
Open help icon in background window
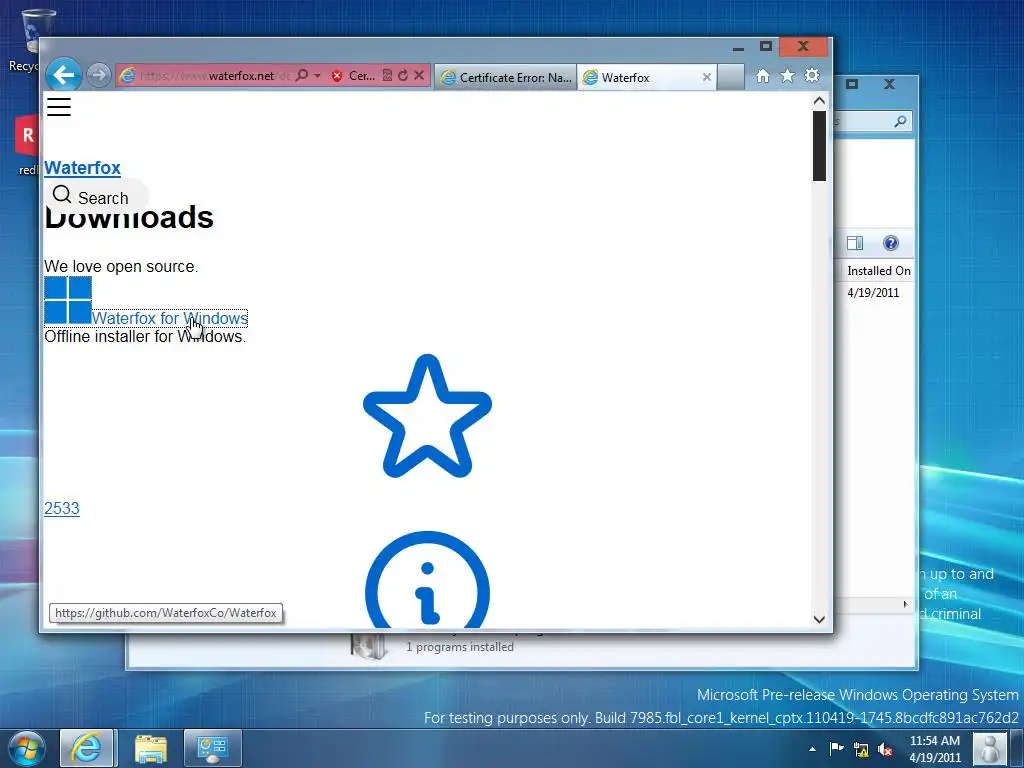[x=891, y=244]
